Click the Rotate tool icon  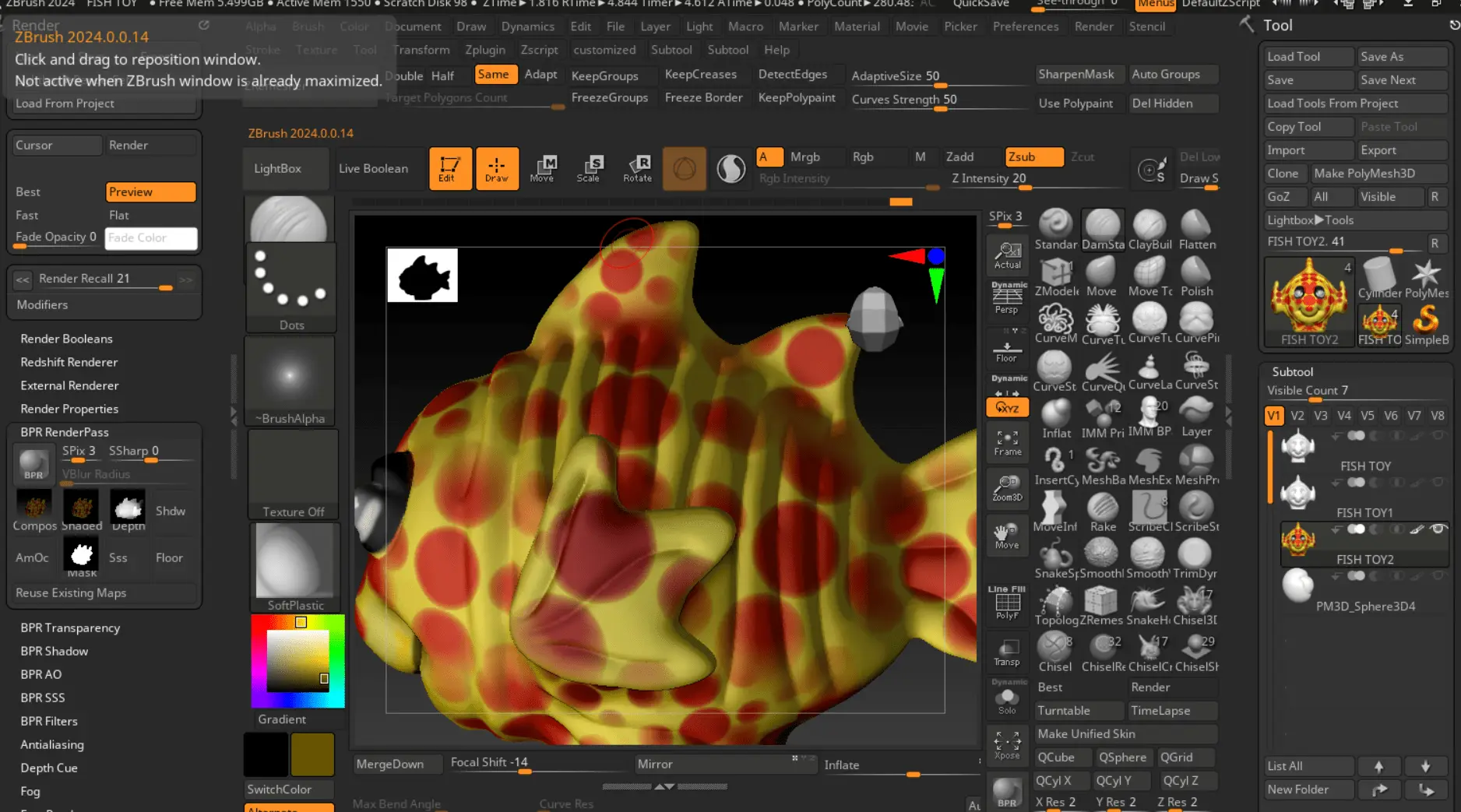point(637,168)
